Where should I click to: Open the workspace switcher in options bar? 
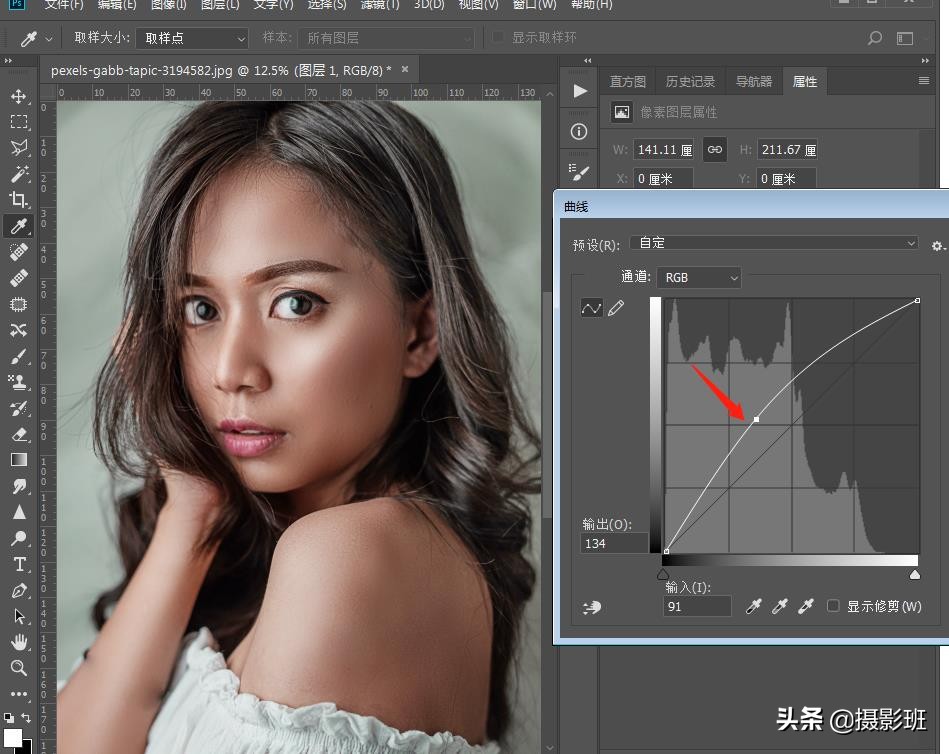905,39
